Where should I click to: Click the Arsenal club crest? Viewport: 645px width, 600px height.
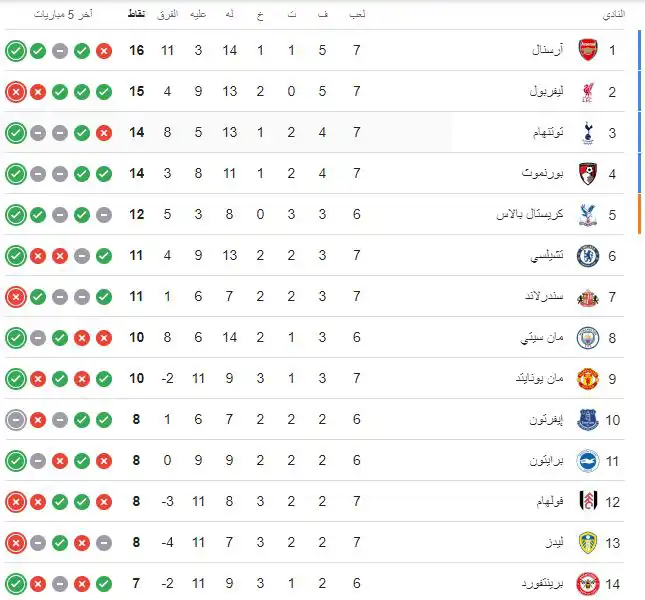coord(587,50)
